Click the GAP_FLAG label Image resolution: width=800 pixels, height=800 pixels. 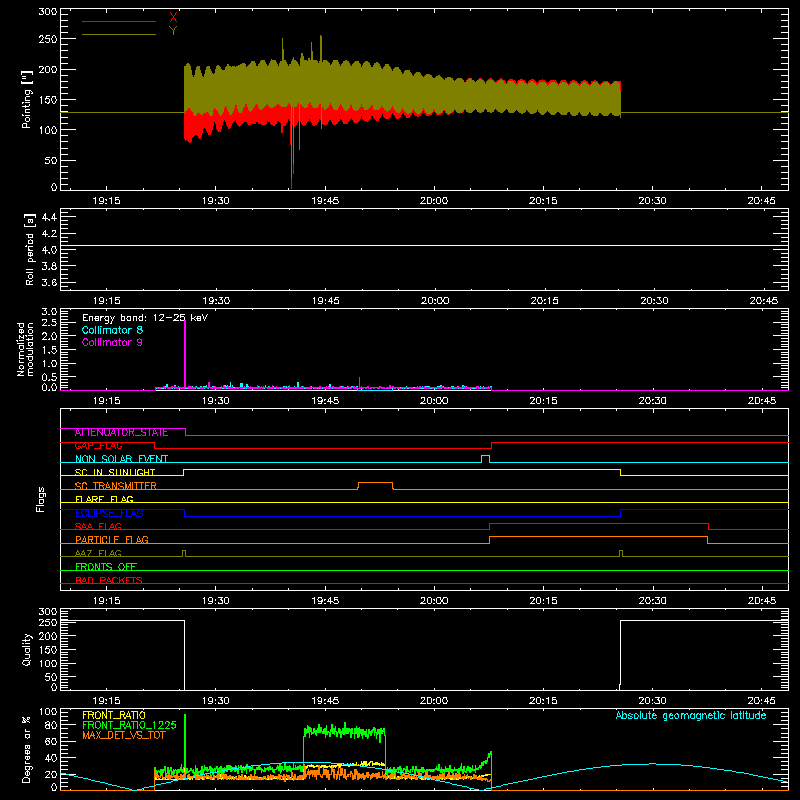point(98,446)
